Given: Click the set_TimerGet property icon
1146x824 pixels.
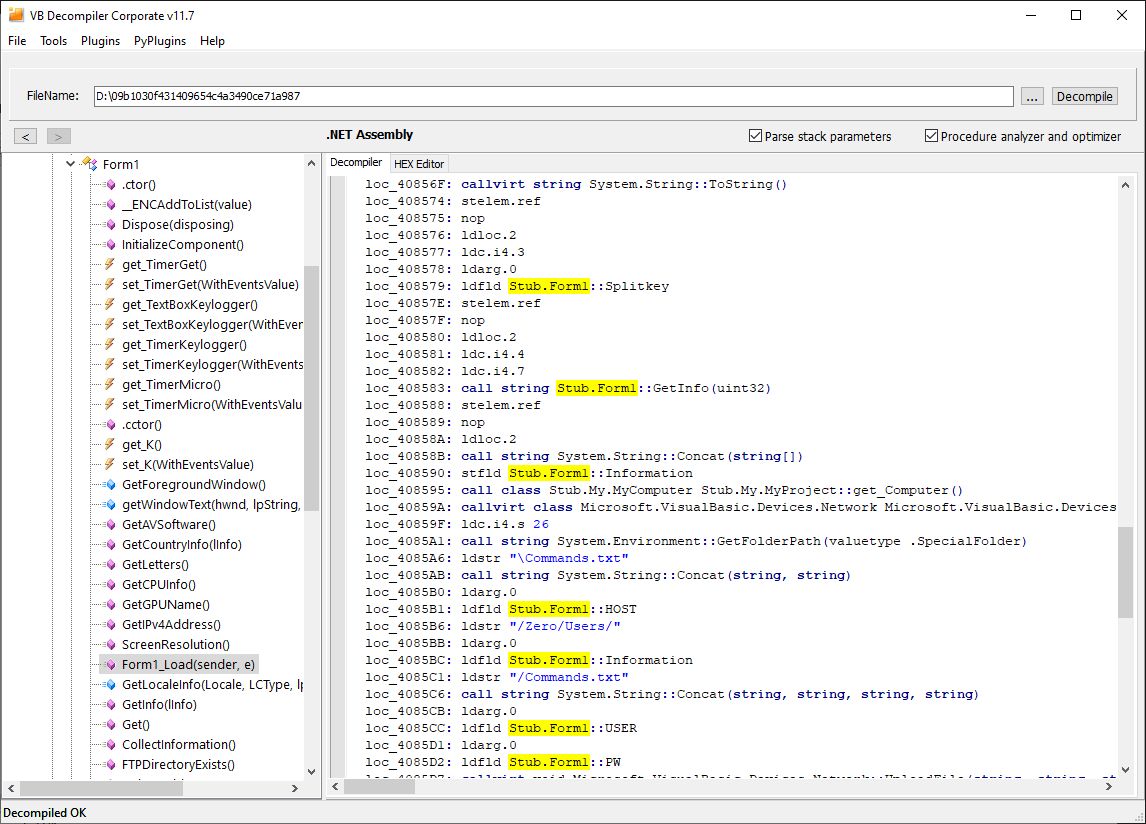Looking at the screenshot, I should [x=110, y=284].
